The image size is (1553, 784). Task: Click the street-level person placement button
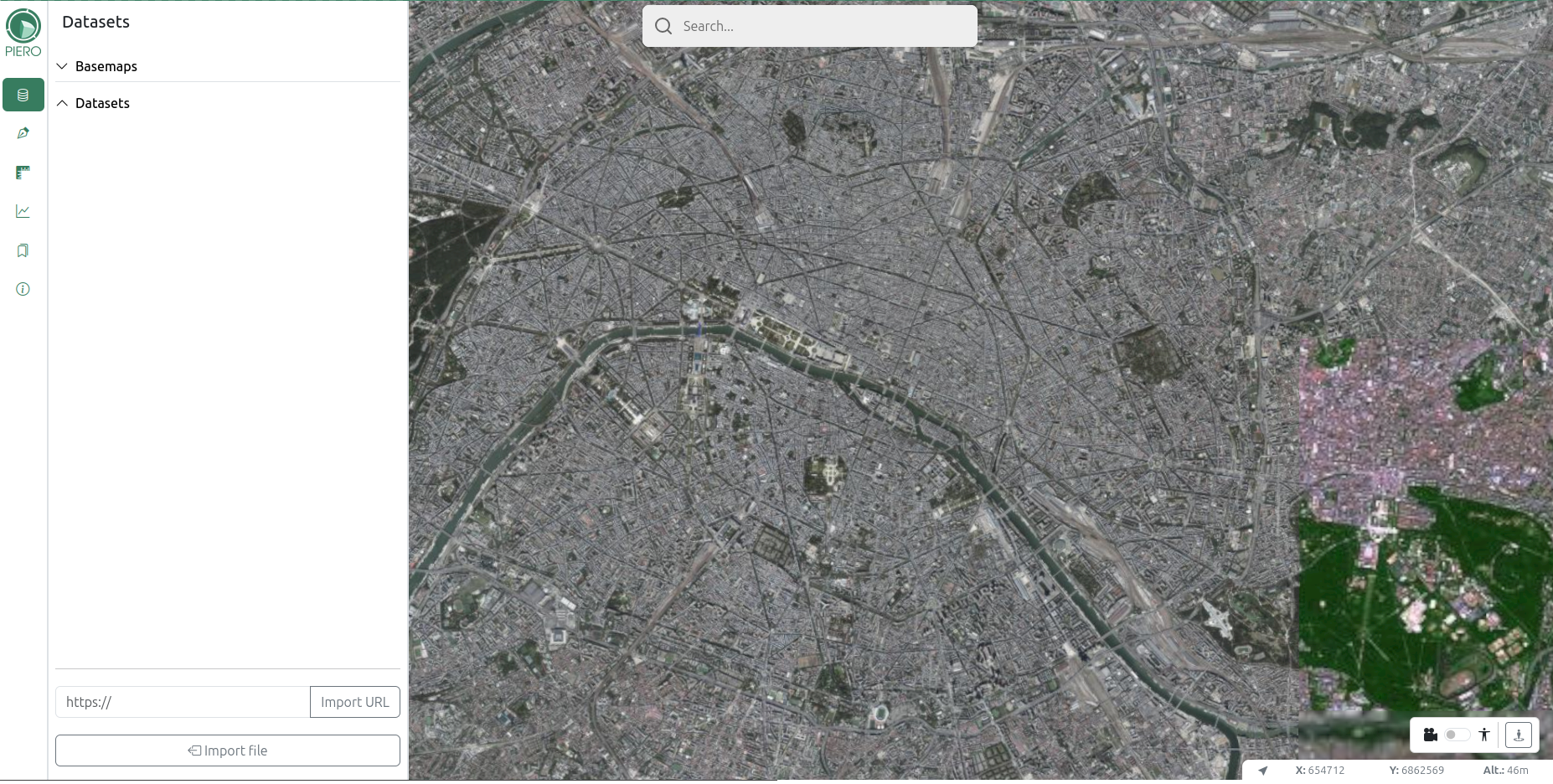click(x=1519, y=735)
